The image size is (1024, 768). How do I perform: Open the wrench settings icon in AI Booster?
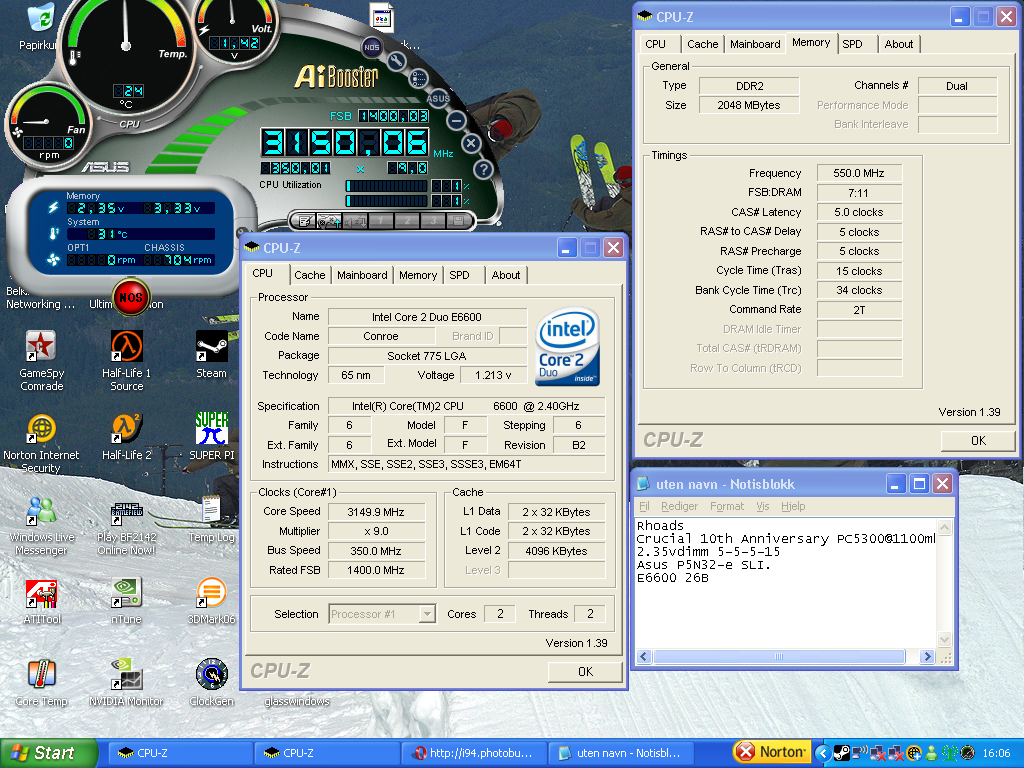[x=396, y=61]
